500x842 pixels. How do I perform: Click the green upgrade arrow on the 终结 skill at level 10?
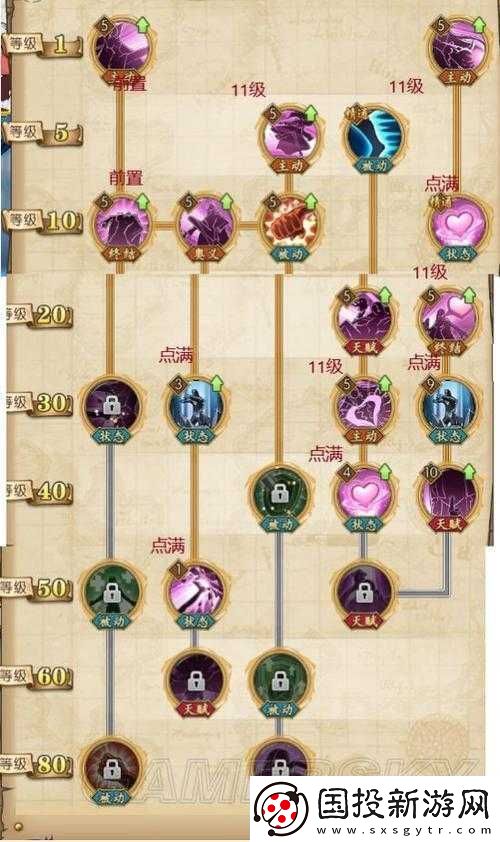tap(144, 202)
